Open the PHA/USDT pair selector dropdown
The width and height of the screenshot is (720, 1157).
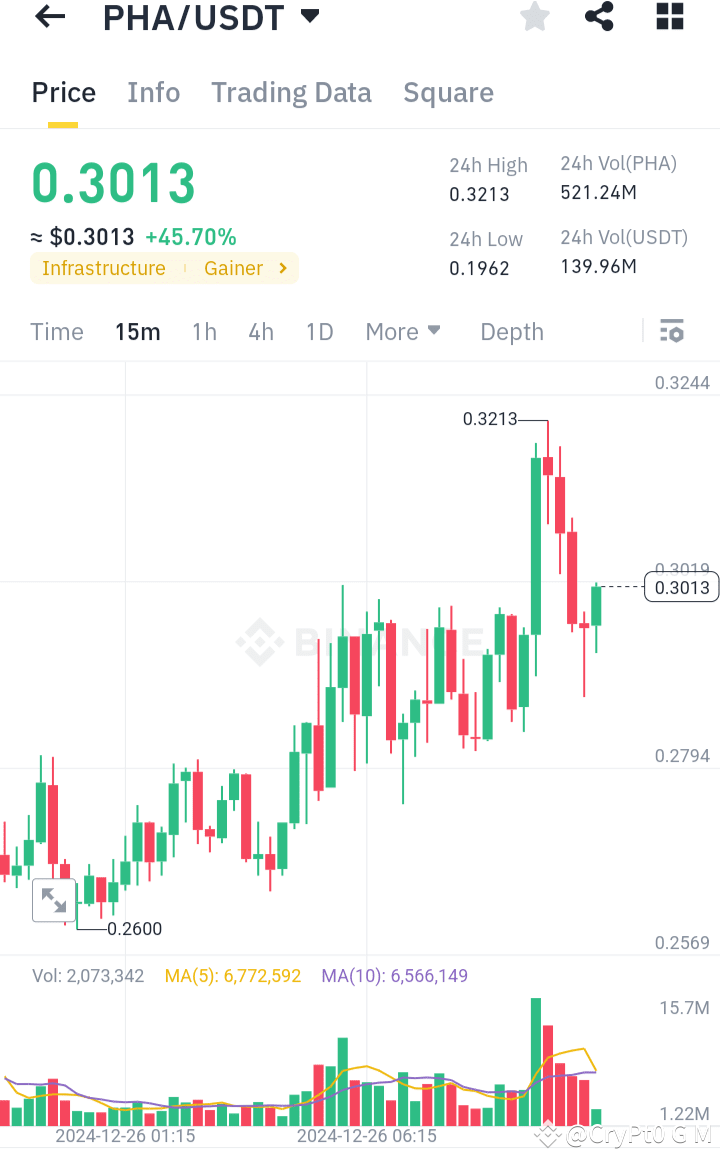coord(310,16)
